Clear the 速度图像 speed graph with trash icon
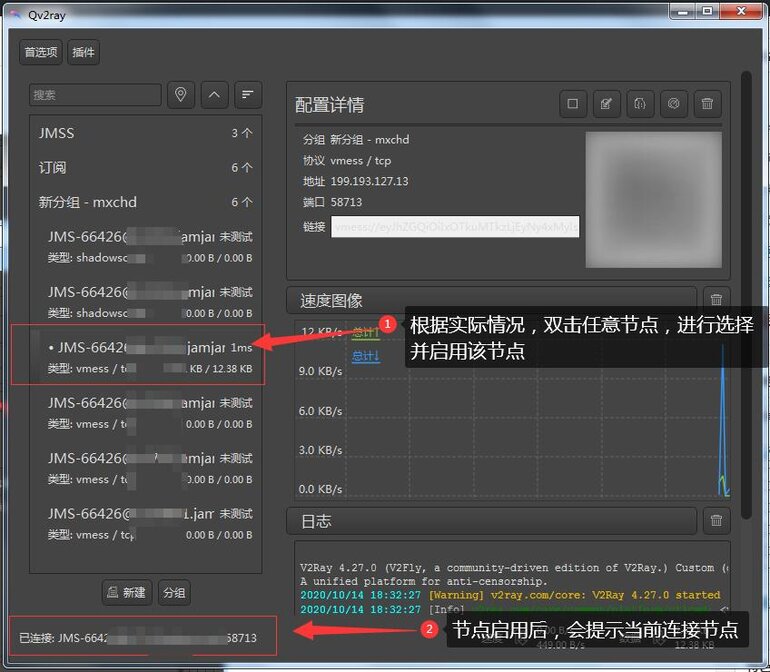 click(716, 299)
